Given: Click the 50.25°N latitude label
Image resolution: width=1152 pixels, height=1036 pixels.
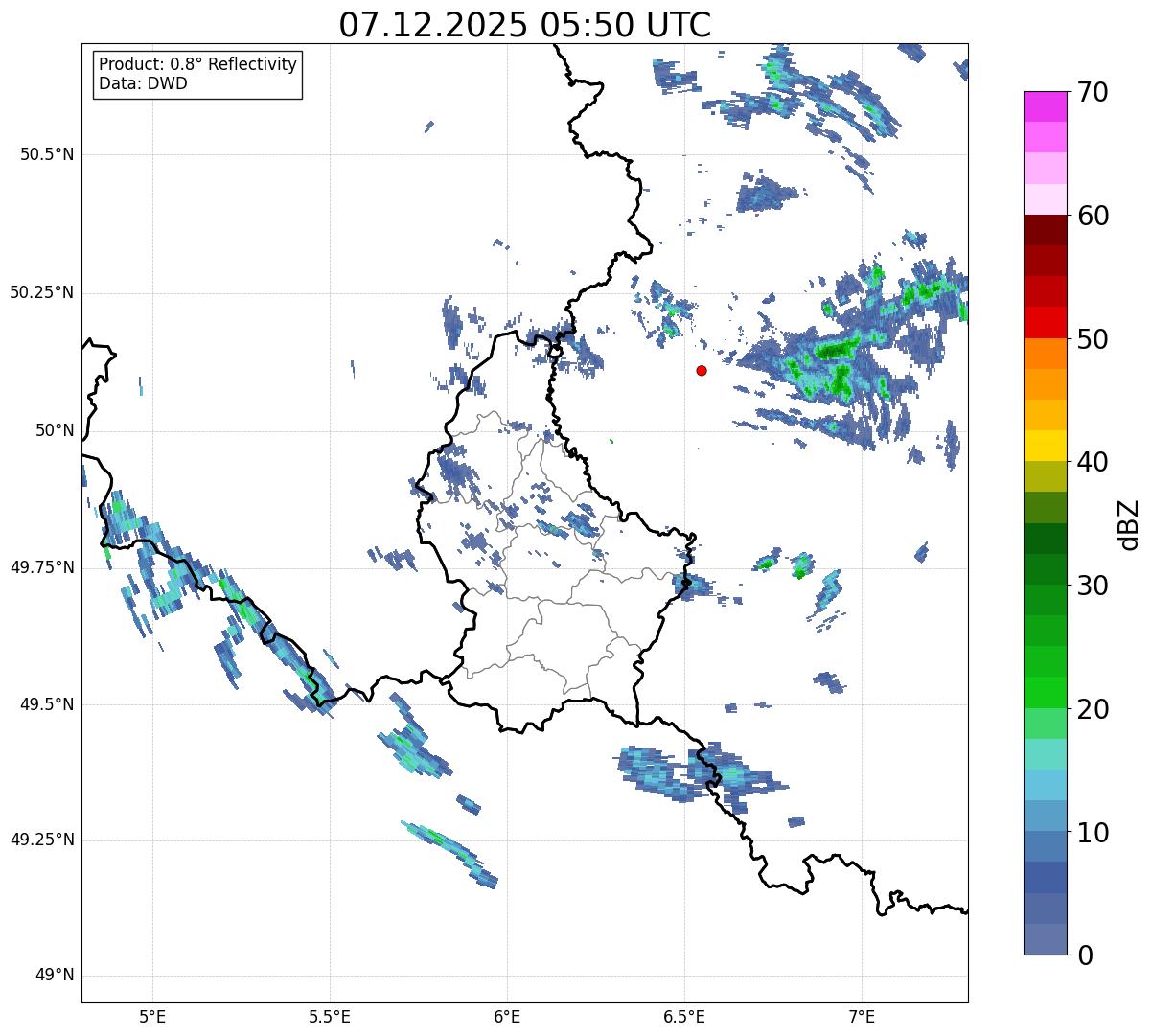Looking at the screenshot, I should 42,292.
